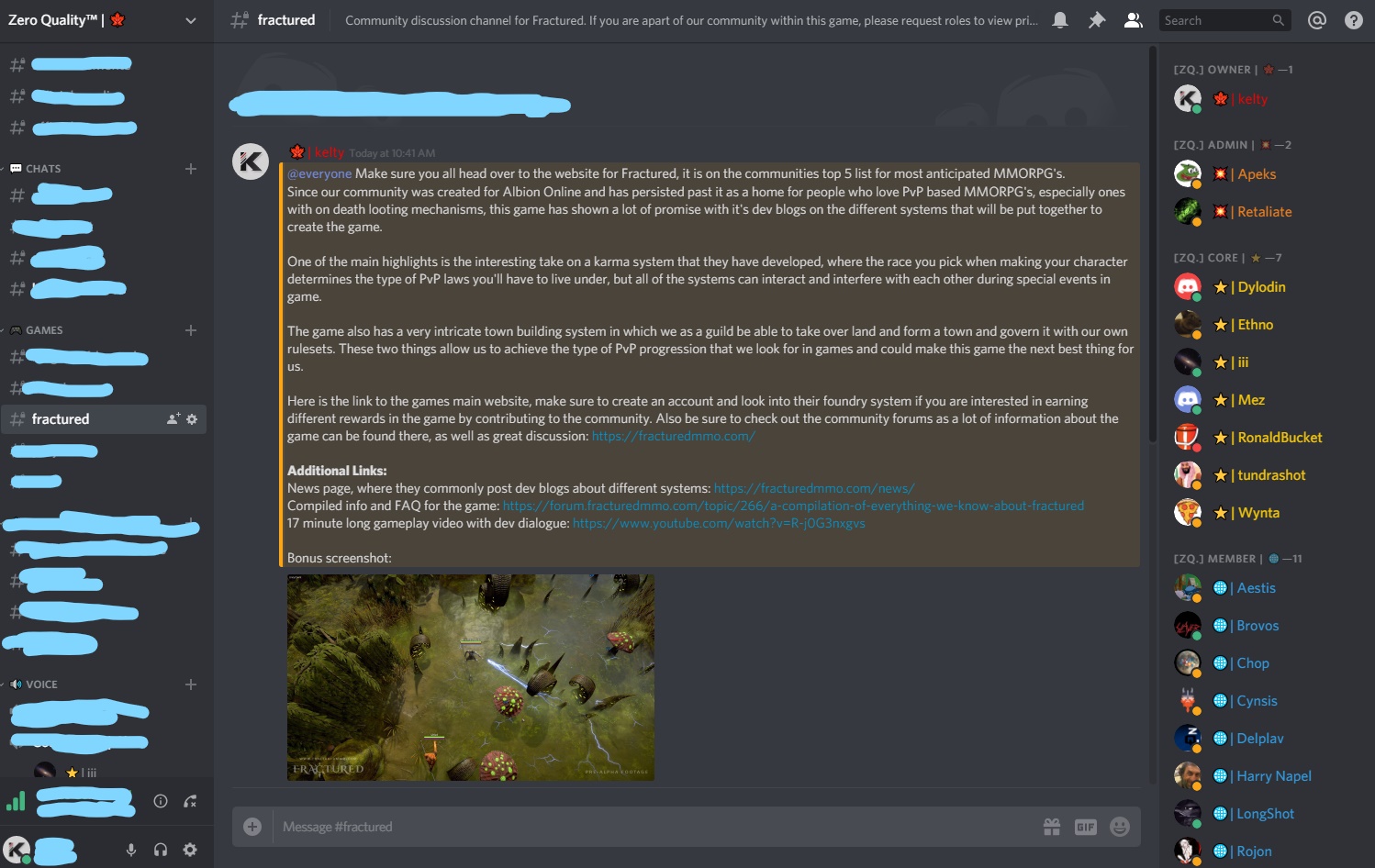This screenshot has width=1375, height=868.
Task: Open pinned messages icon
Action: coord(1097,20)
